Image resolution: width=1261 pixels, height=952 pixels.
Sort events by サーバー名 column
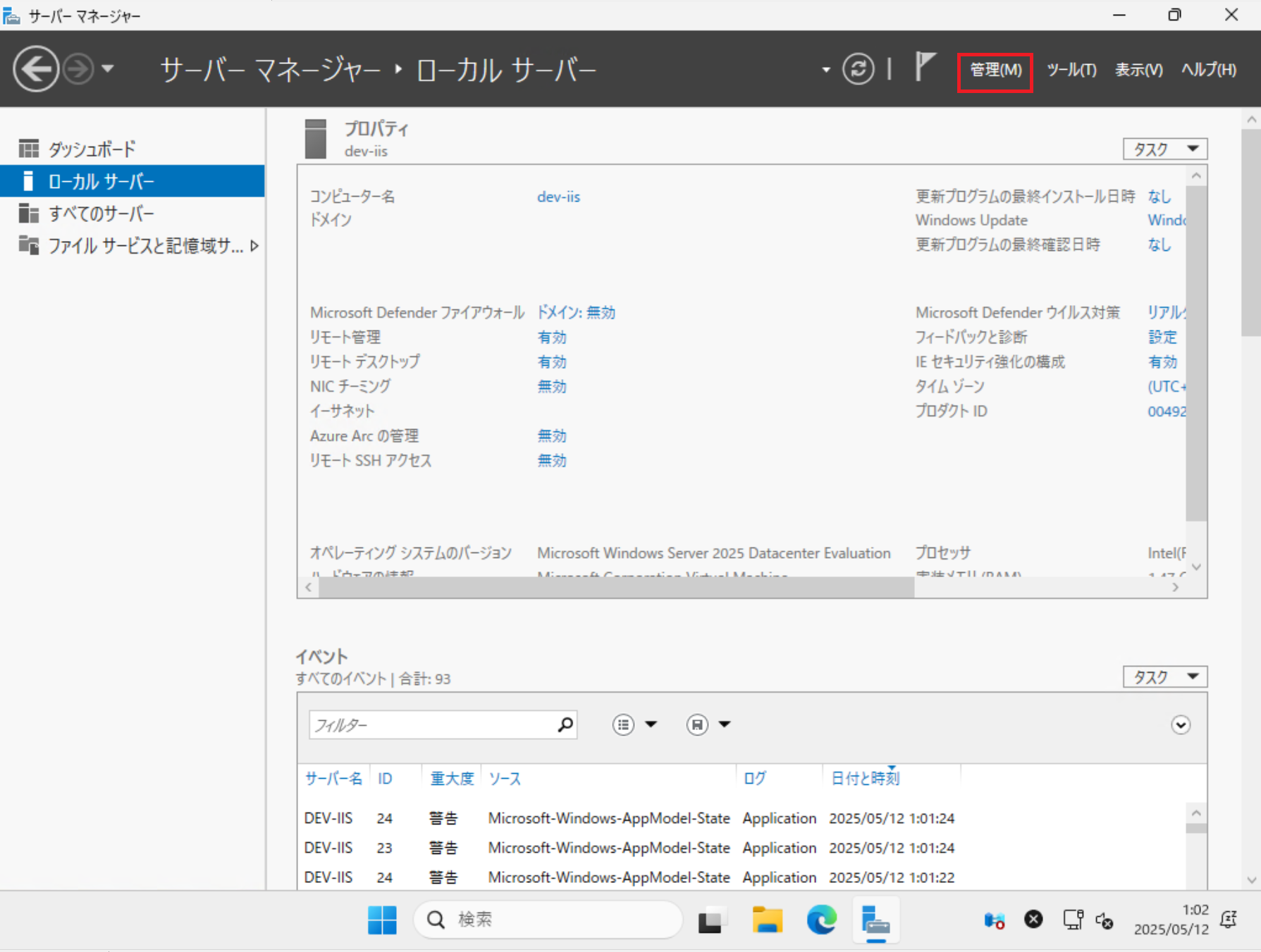(333, 779)
